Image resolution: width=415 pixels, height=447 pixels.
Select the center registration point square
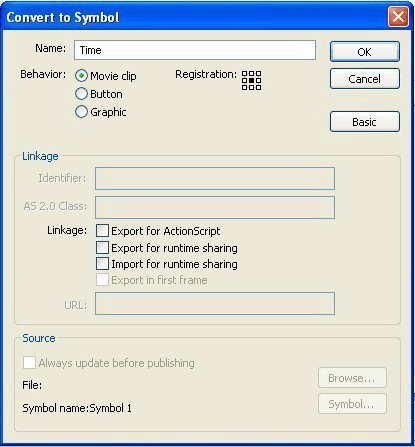[x=251, y=80]
